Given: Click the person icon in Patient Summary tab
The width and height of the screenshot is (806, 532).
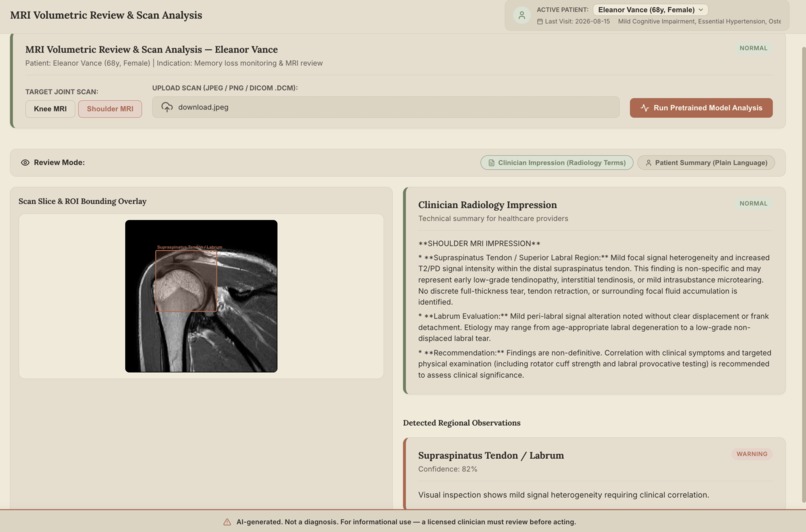Looking at the screenshot, I should click(x=648, y=162).
